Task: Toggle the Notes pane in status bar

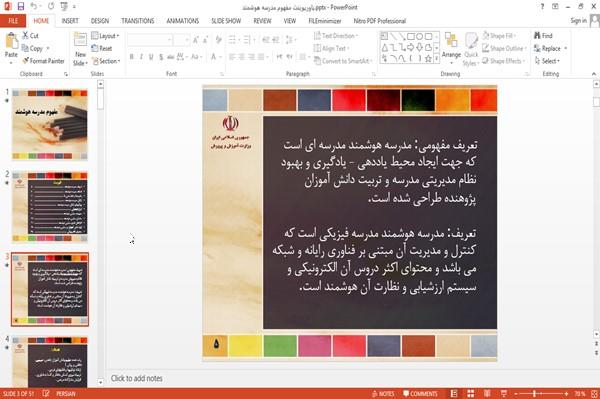Action: pyautogui.click(x=383, y=393)
